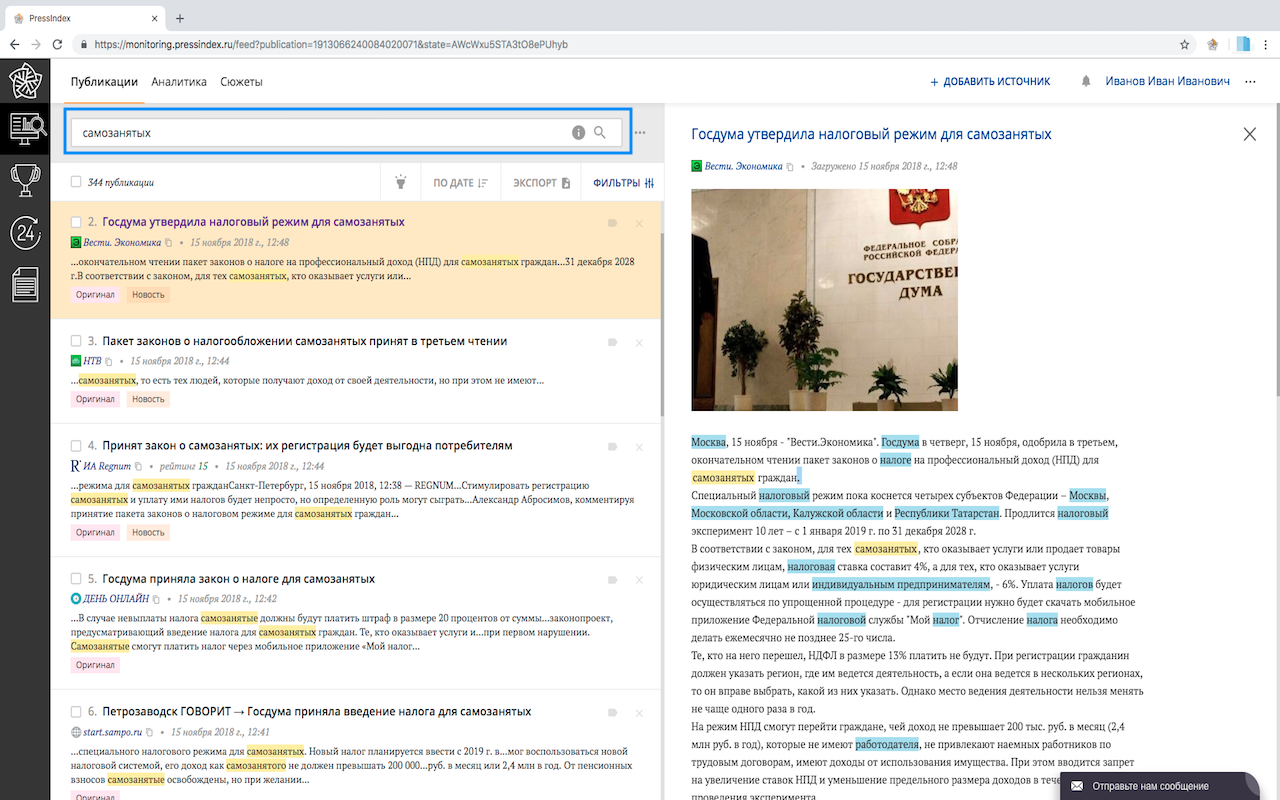Screen dimensions: 1280x800
Task: Switch to the Сюжеты tab
Action: 241,82
